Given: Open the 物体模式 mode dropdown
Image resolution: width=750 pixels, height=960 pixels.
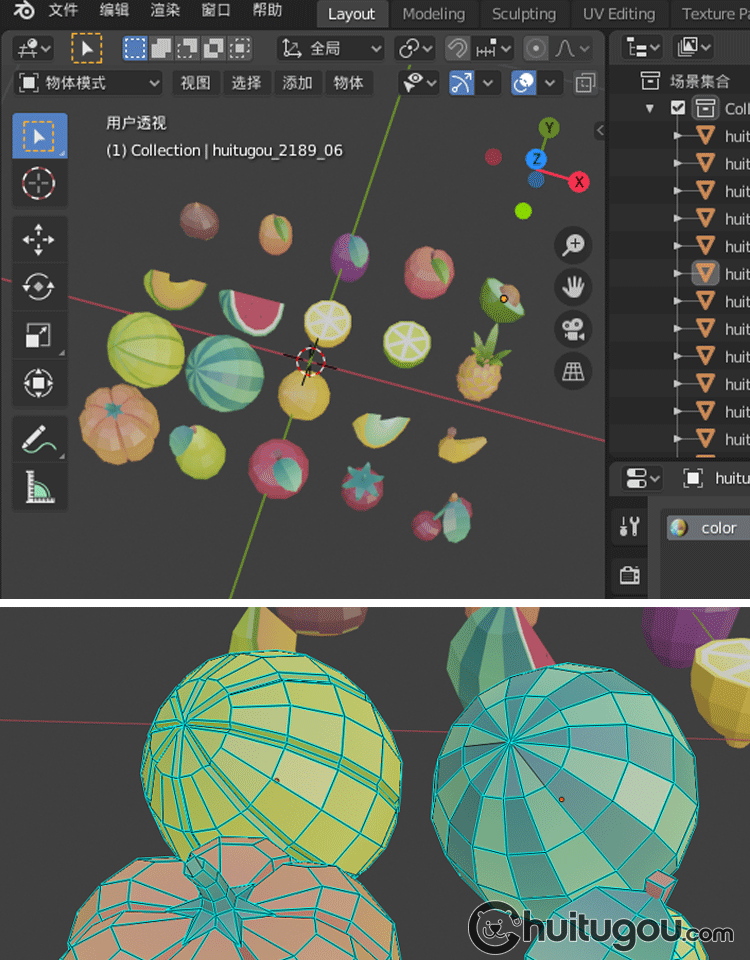Looking at the screenshot, I should (x=90, y=83).
